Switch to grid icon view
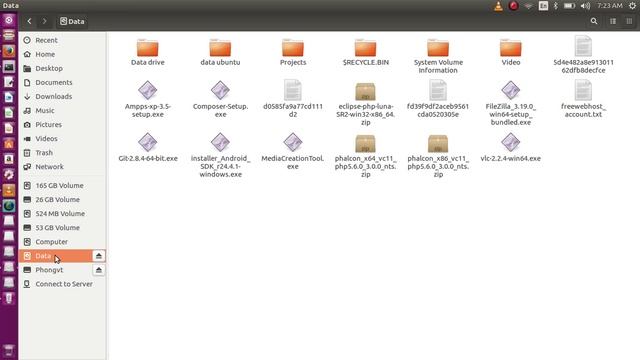Screen dimensions: 640x360 [x=629, y=21]
